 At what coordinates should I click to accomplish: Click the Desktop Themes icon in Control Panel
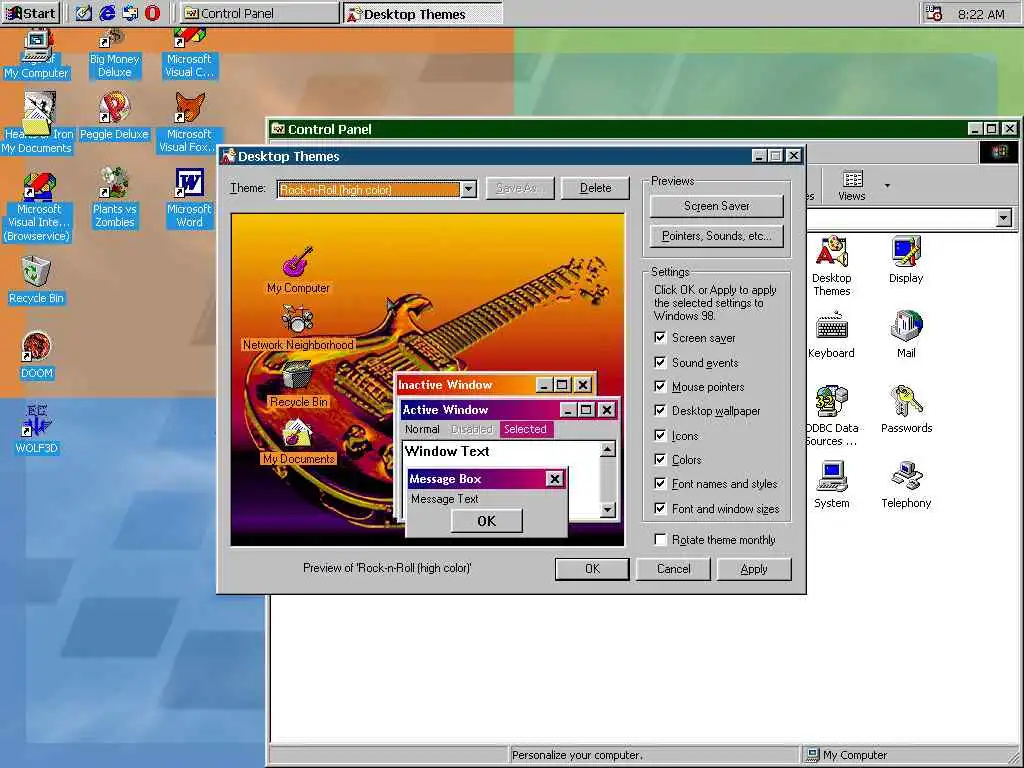[x=831, y=266]
